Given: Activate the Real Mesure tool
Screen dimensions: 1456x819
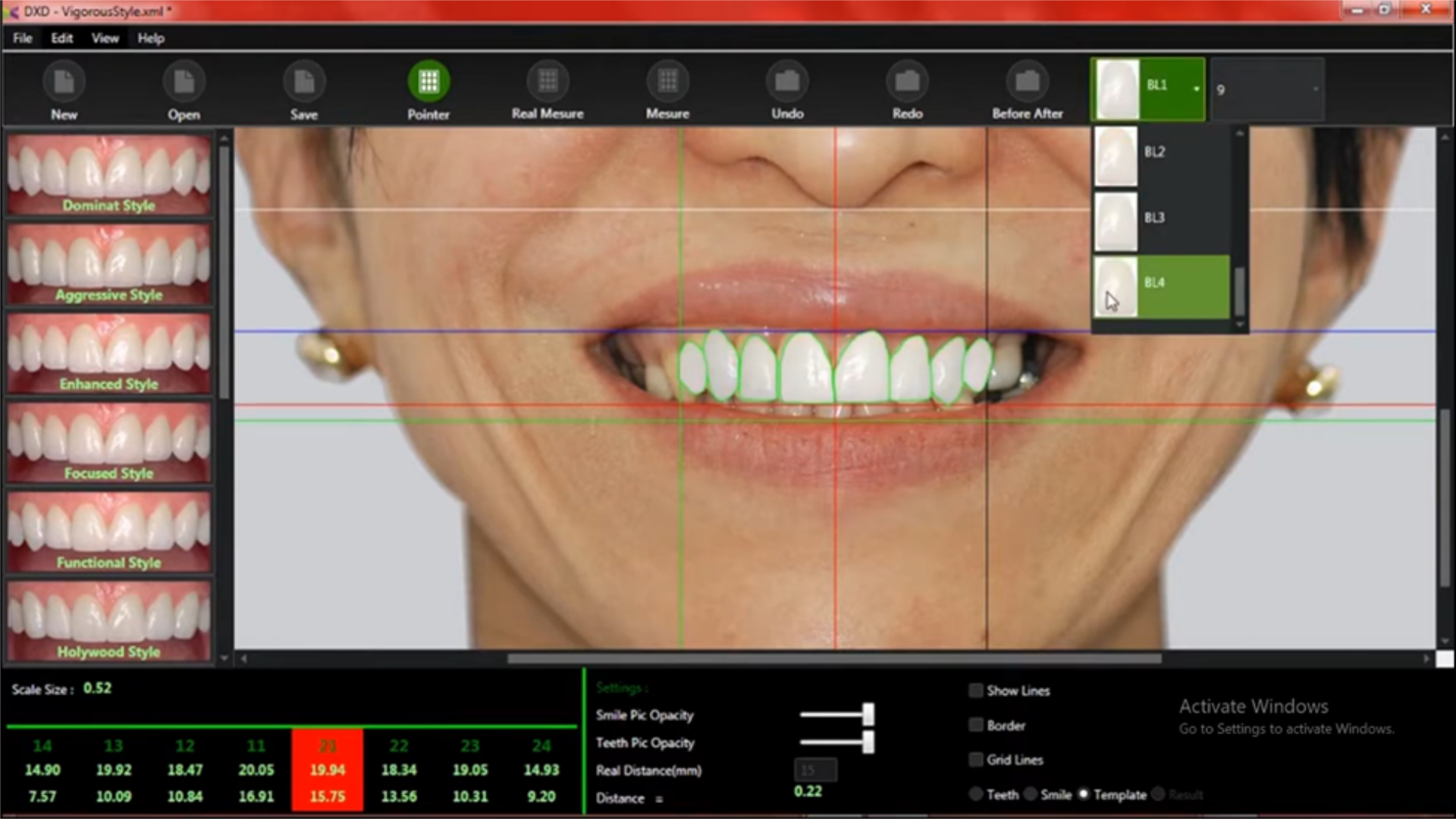Looking at the screenshot, I should [x=548, y=82].
